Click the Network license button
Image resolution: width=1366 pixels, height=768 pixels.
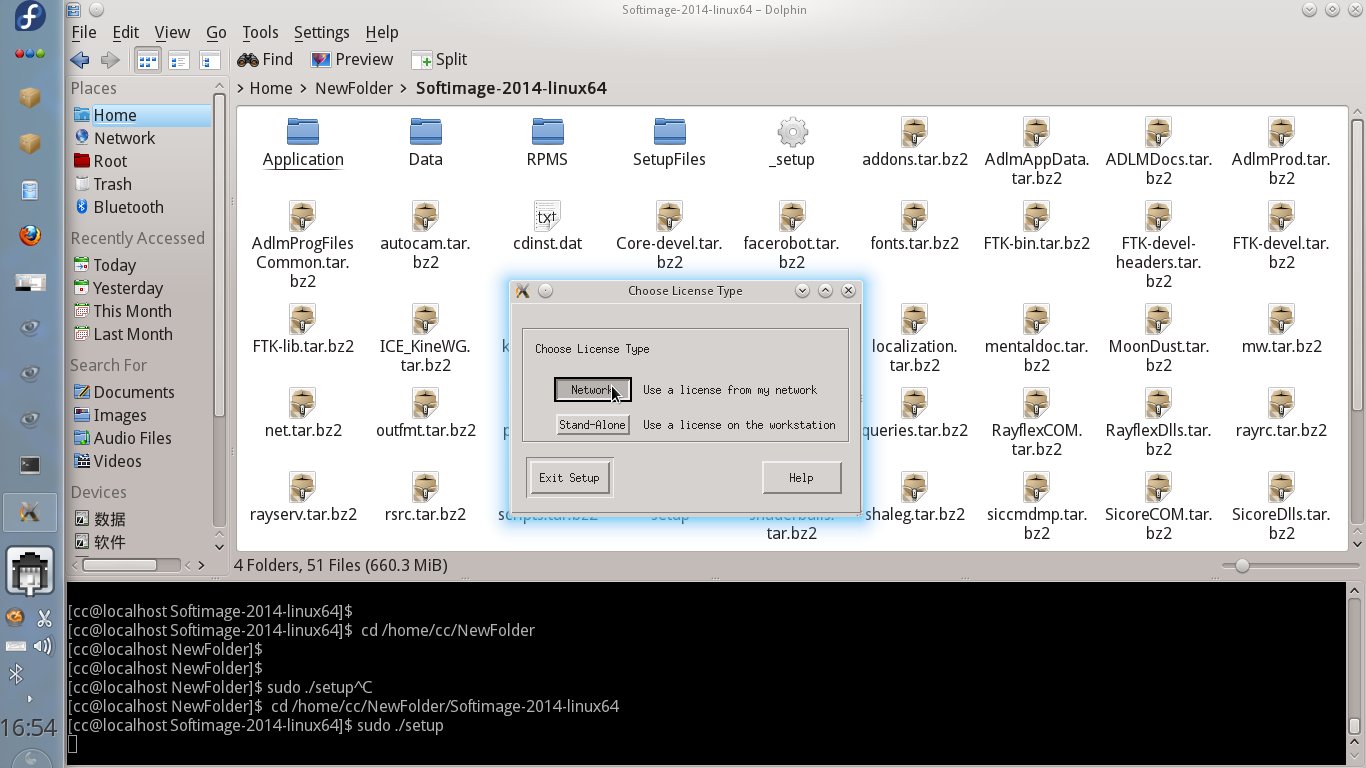[593, 389]
